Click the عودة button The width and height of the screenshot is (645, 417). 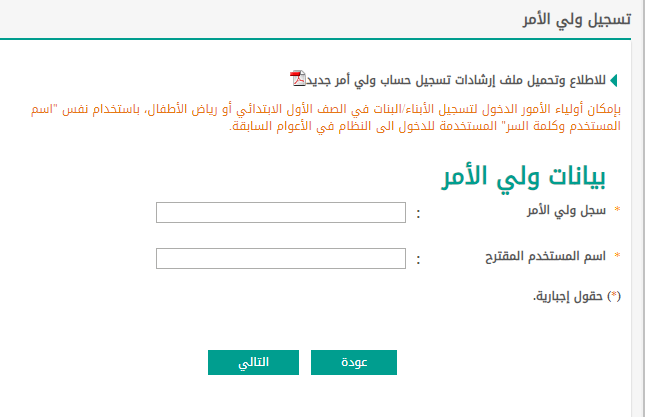pos(354,362)
